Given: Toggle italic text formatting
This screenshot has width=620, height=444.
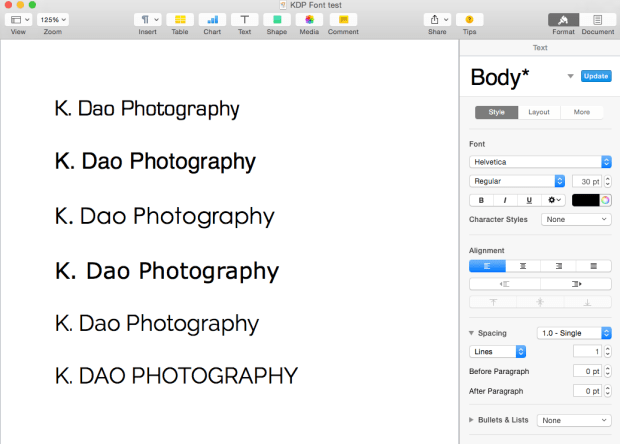Looking at the screenshot, I should (x=505, y=200).
